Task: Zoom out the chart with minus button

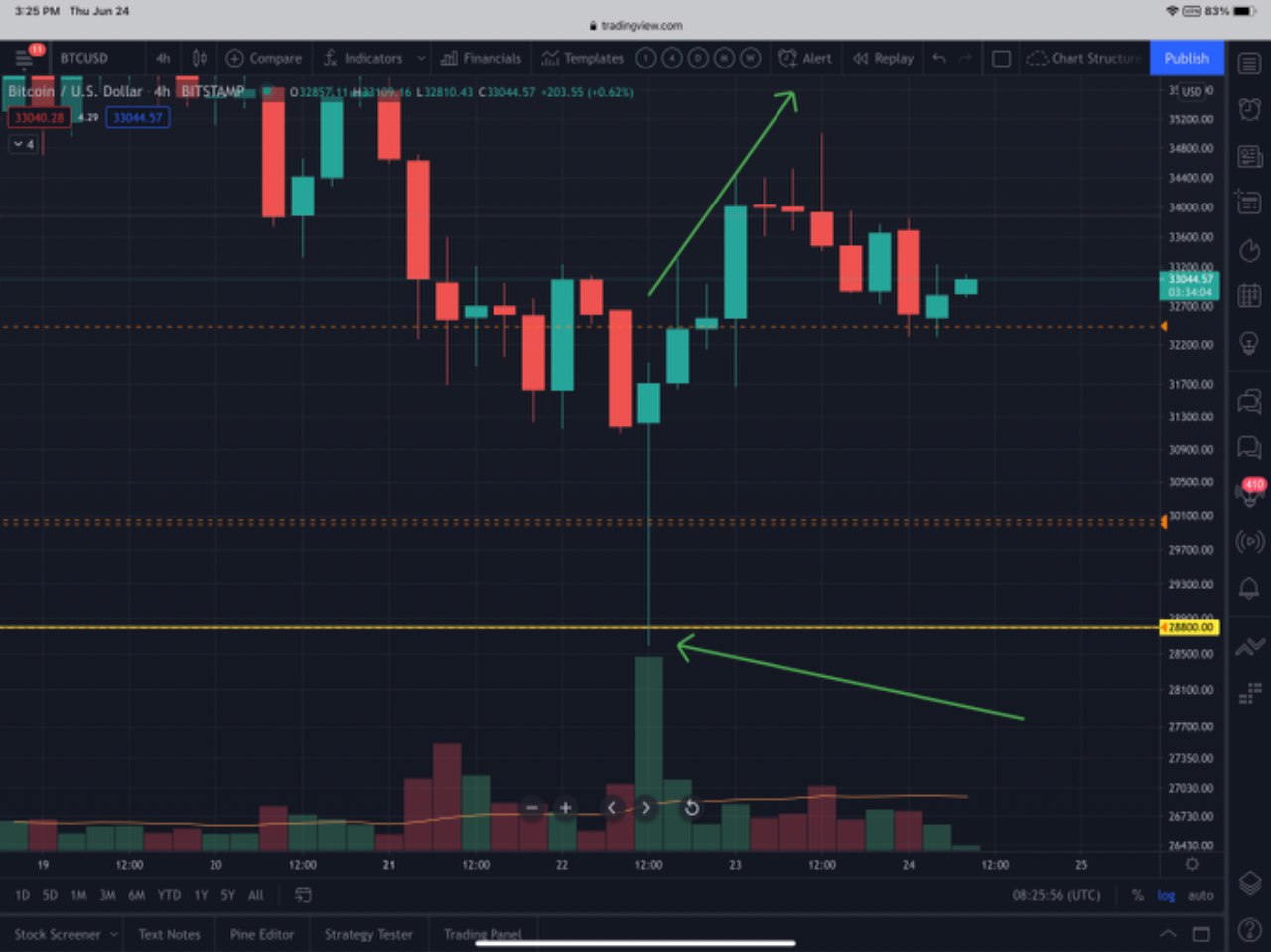Action: pyautogui.click(x=532, y=808)
